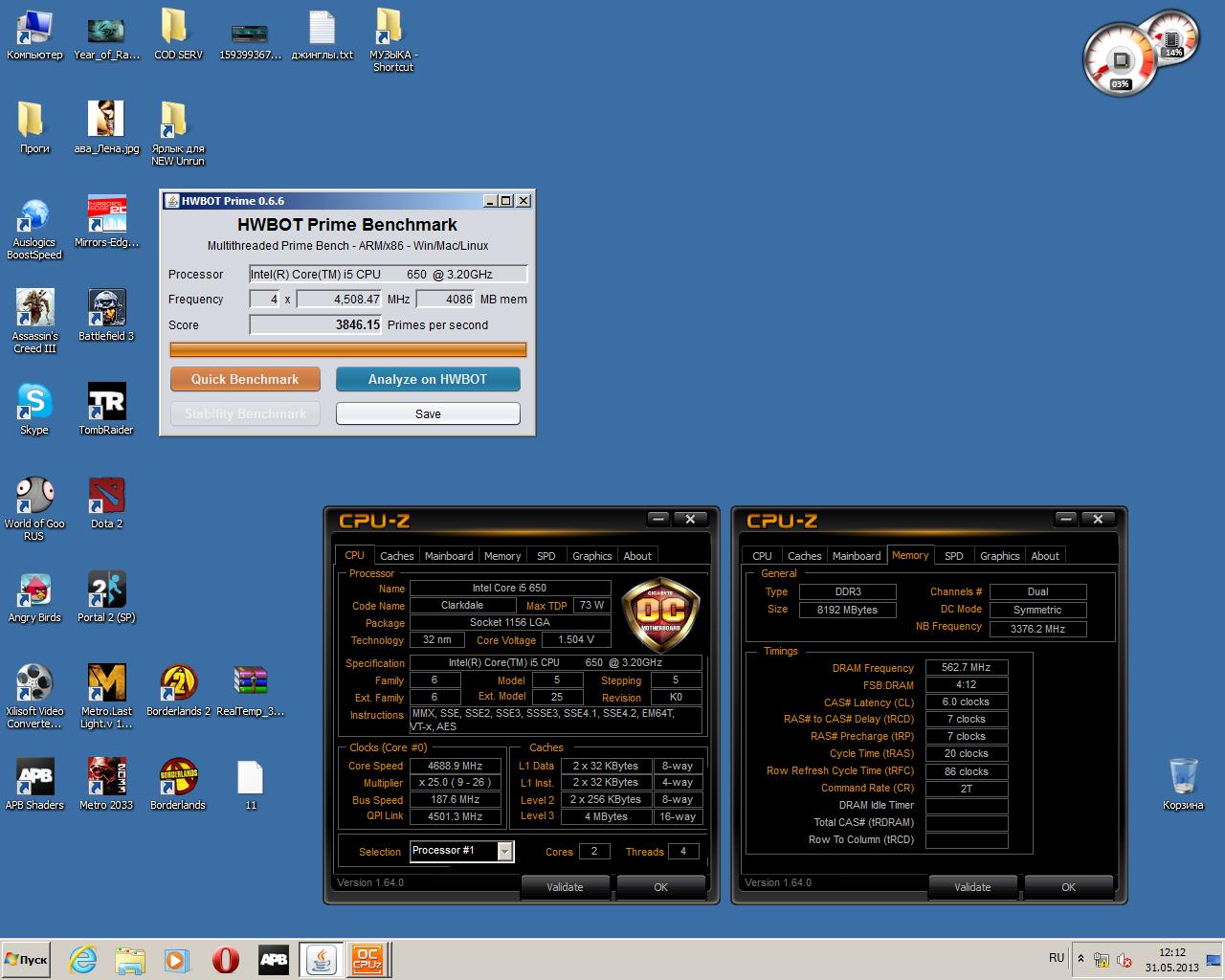The height and width of the screenshot is (980, 1225).
Task: Open the Ярлык для NEW Unrun folder
Action: (178, 134)
